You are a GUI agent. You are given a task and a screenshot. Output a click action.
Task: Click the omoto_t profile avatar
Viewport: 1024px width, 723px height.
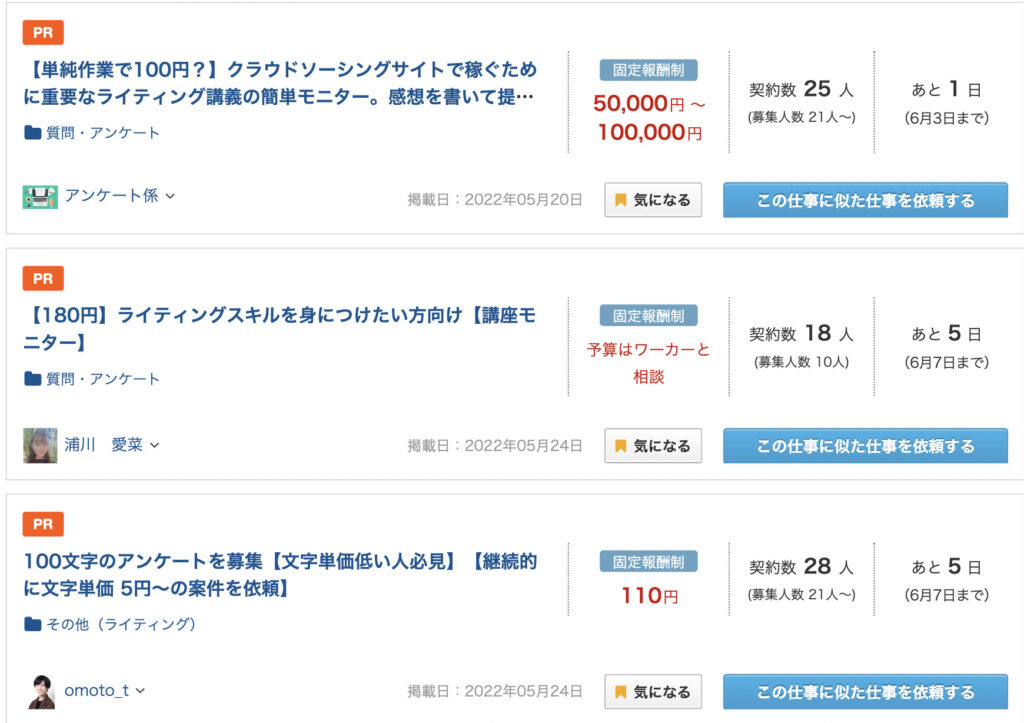[x=41, y=692]
